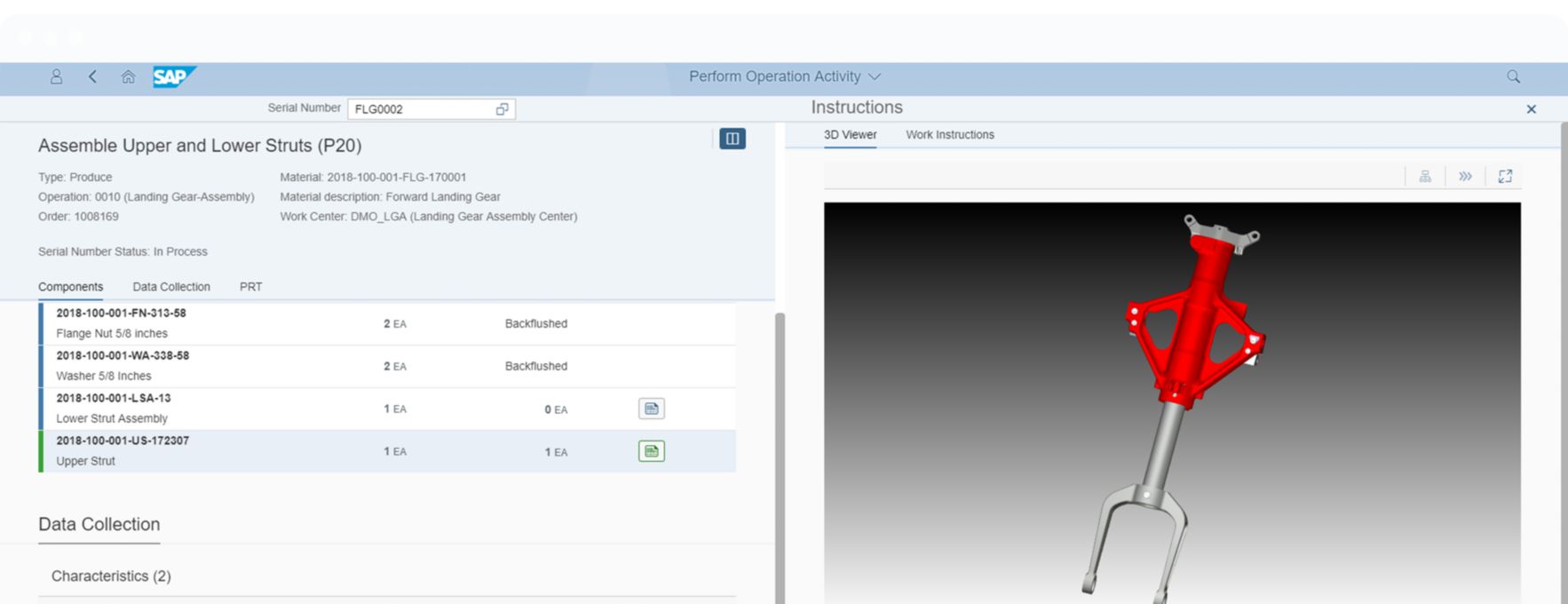Select the Data Collection tab

[171, 287]
